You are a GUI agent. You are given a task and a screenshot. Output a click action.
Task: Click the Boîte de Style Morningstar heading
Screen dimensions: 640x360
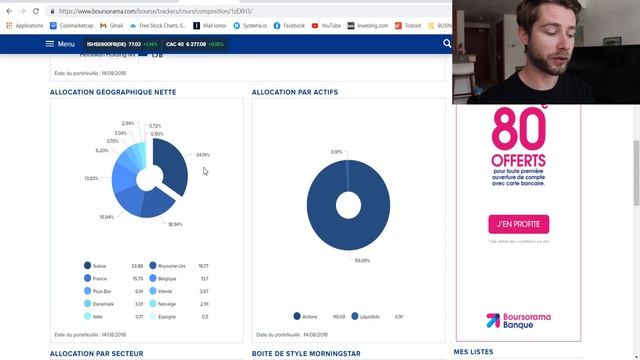click(306, 353)
